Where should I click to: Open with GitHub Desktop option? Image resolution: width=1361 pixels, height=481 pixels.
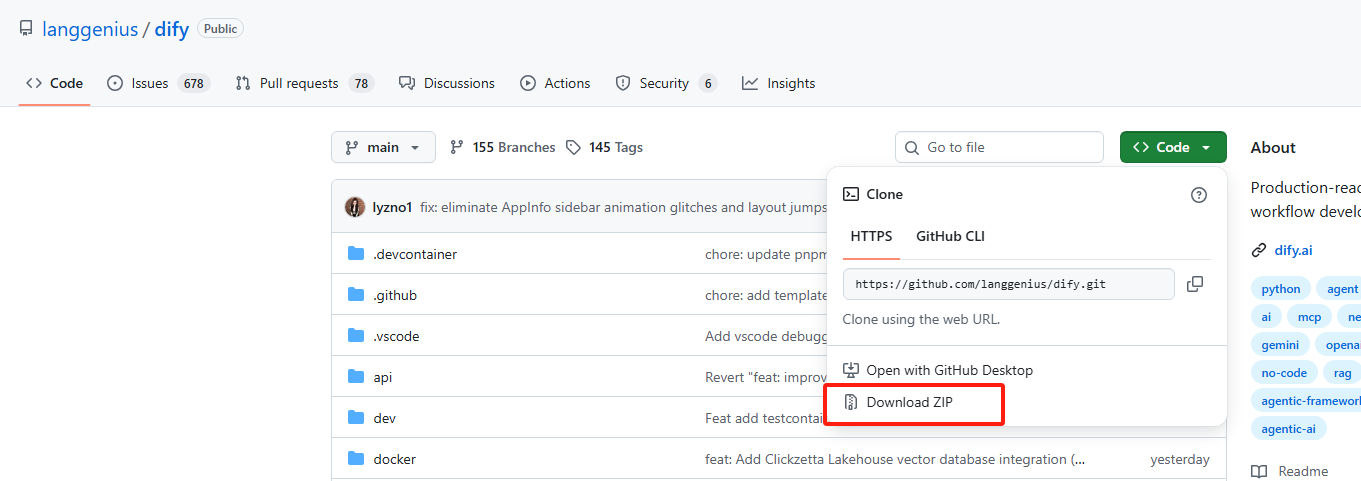(948, 370)
